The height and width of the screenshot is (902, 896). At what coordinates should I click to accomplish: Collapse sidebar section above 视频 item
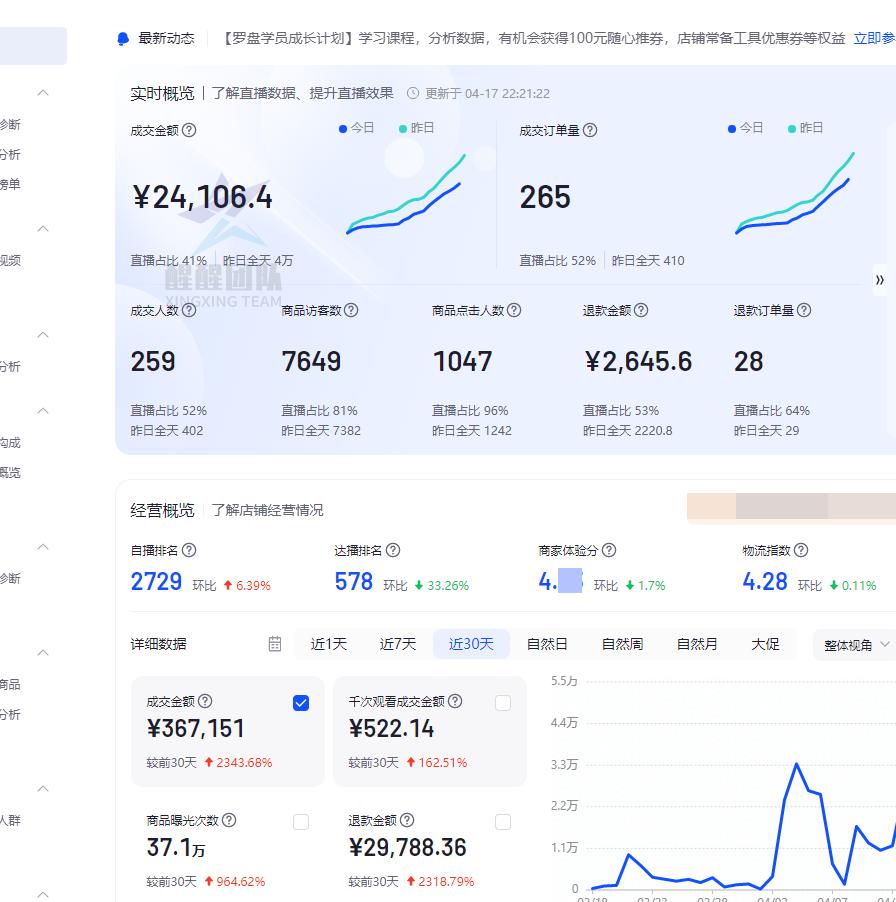tap(43, 228)
